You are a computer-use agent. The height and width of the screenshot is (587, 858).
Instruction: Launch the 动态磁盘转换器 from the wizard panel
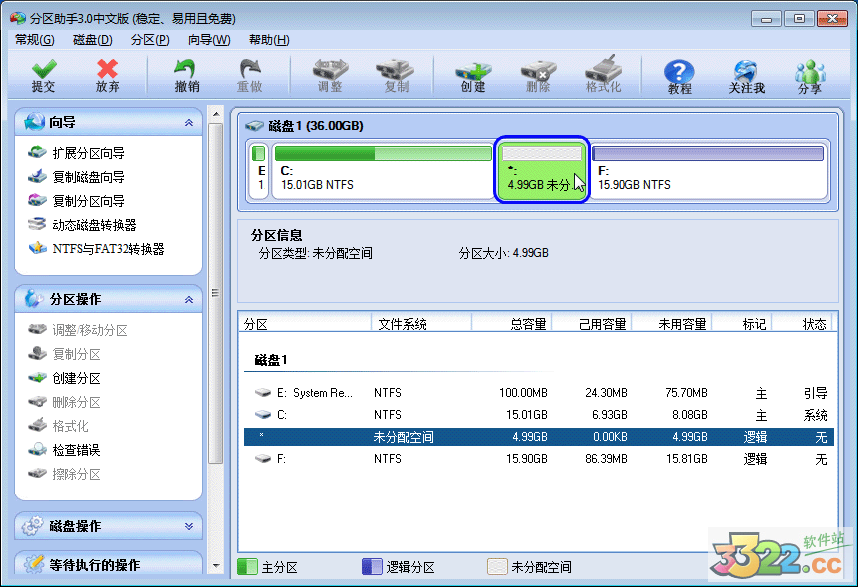[x=94, y=225]
